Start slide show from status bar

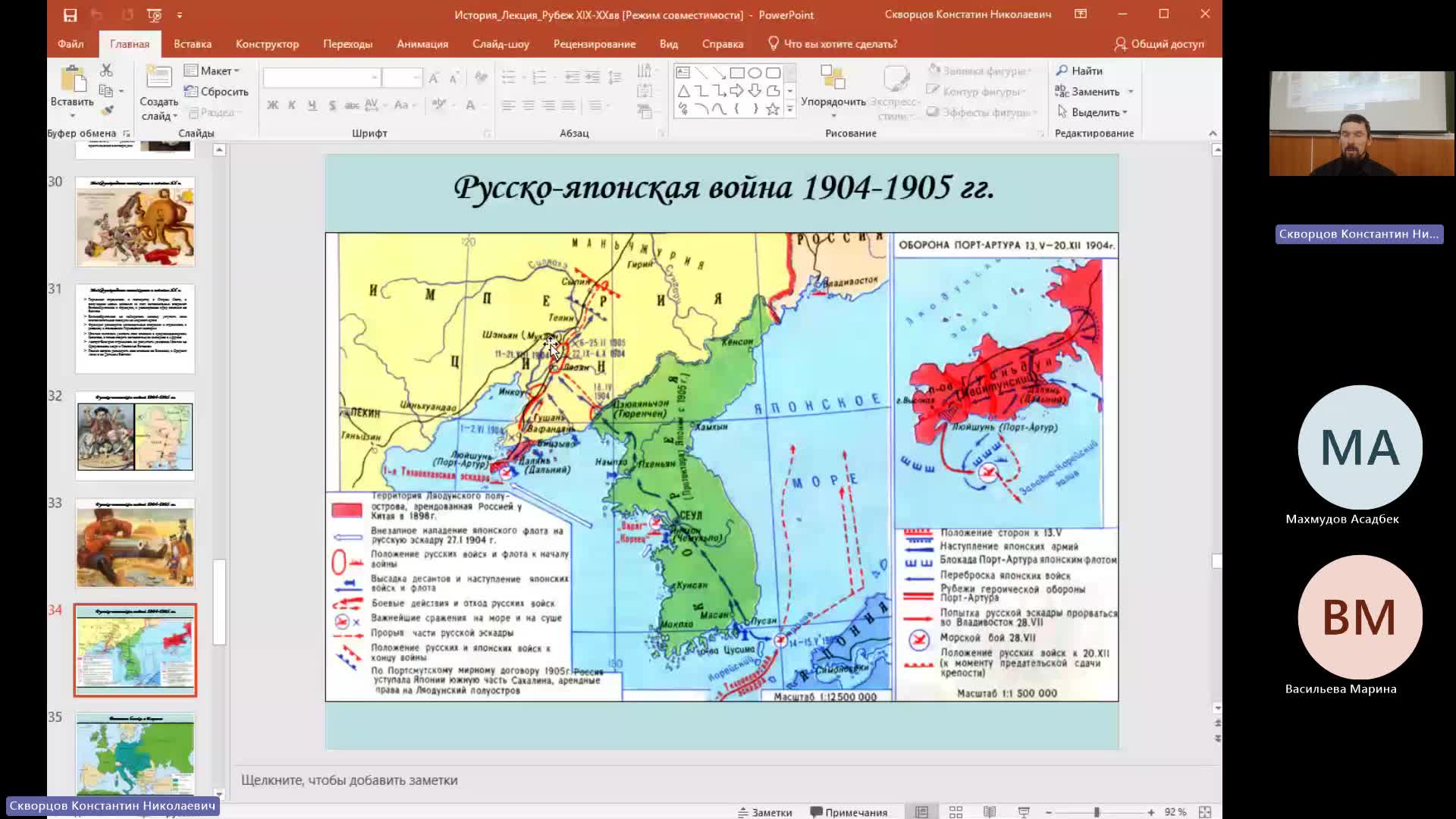pos(1024,812)
